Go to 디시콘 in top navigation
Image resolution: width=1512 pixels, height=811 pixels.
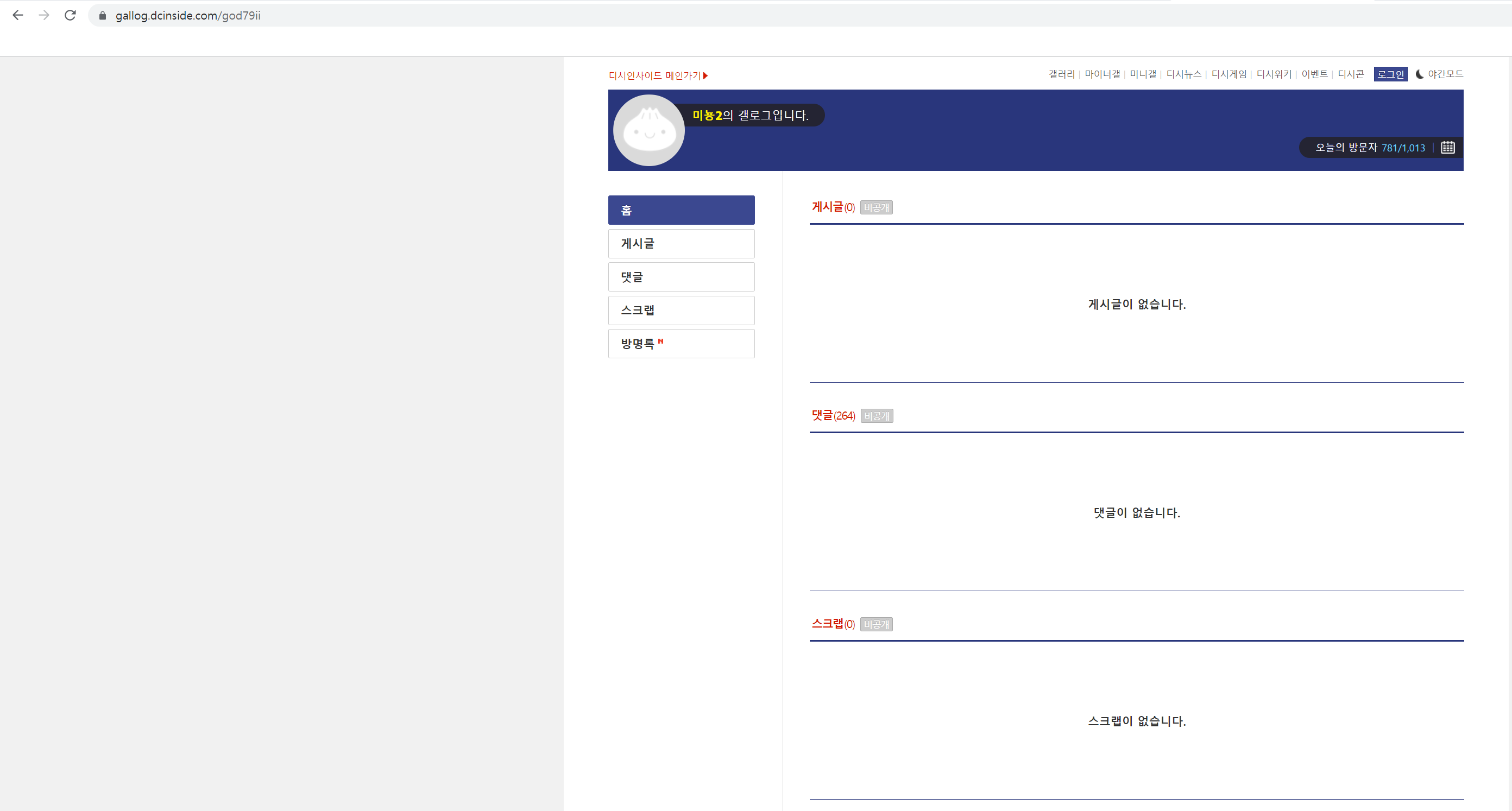1350,74
